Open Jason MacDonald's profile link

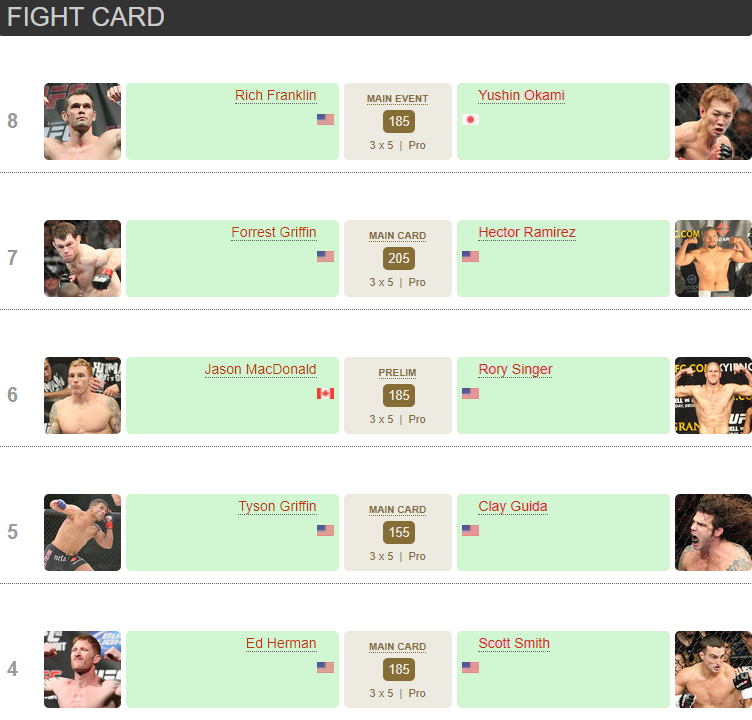point(260,369)
